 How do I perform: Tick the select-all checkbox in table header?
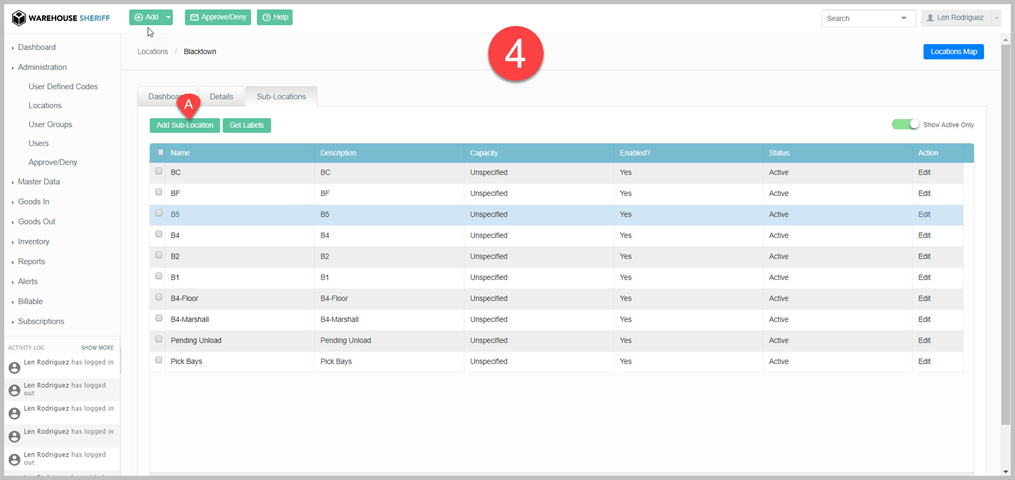pos(160,153)
